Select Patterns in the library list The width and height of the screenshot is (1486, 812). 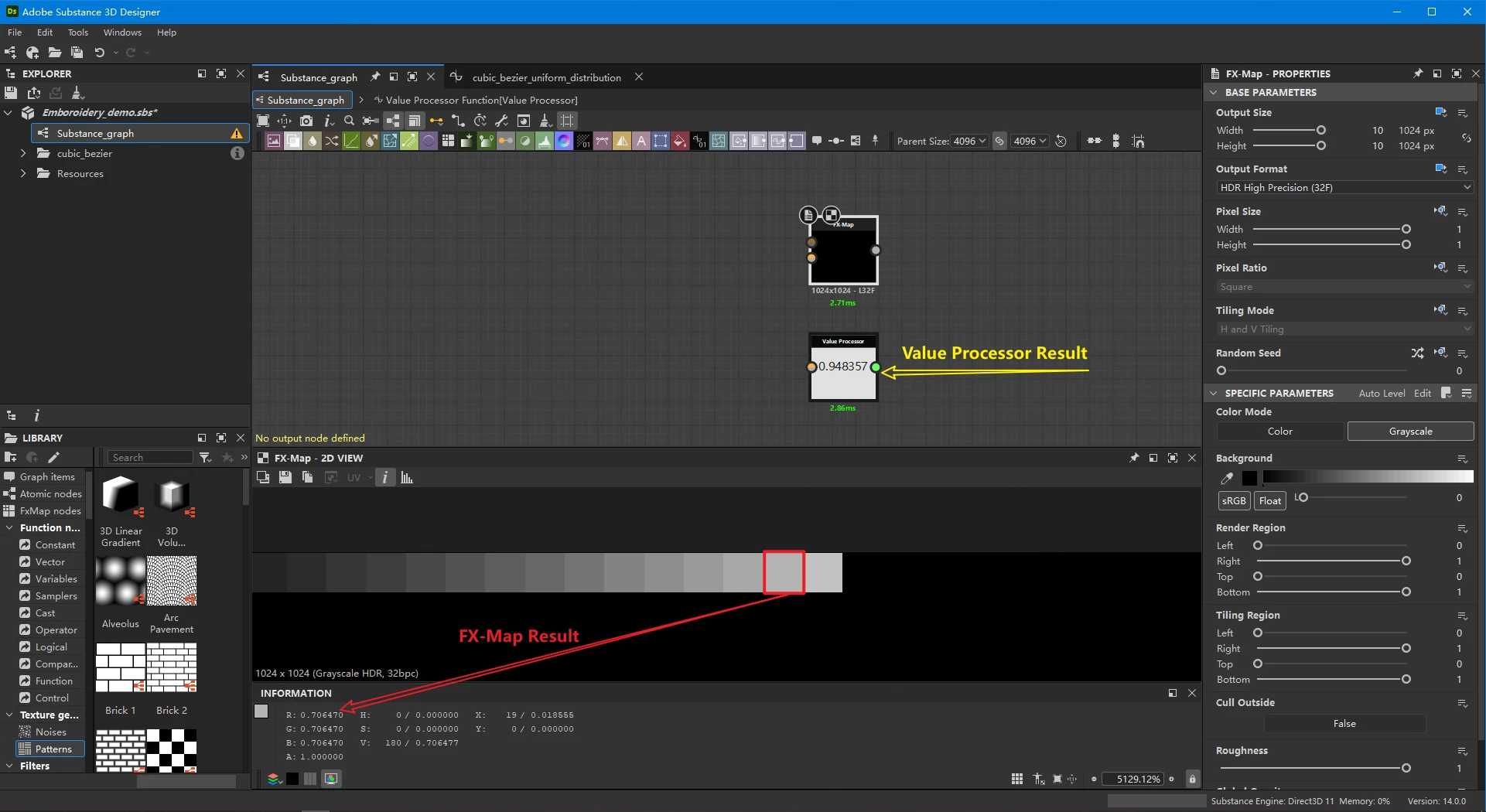(50, 749)
